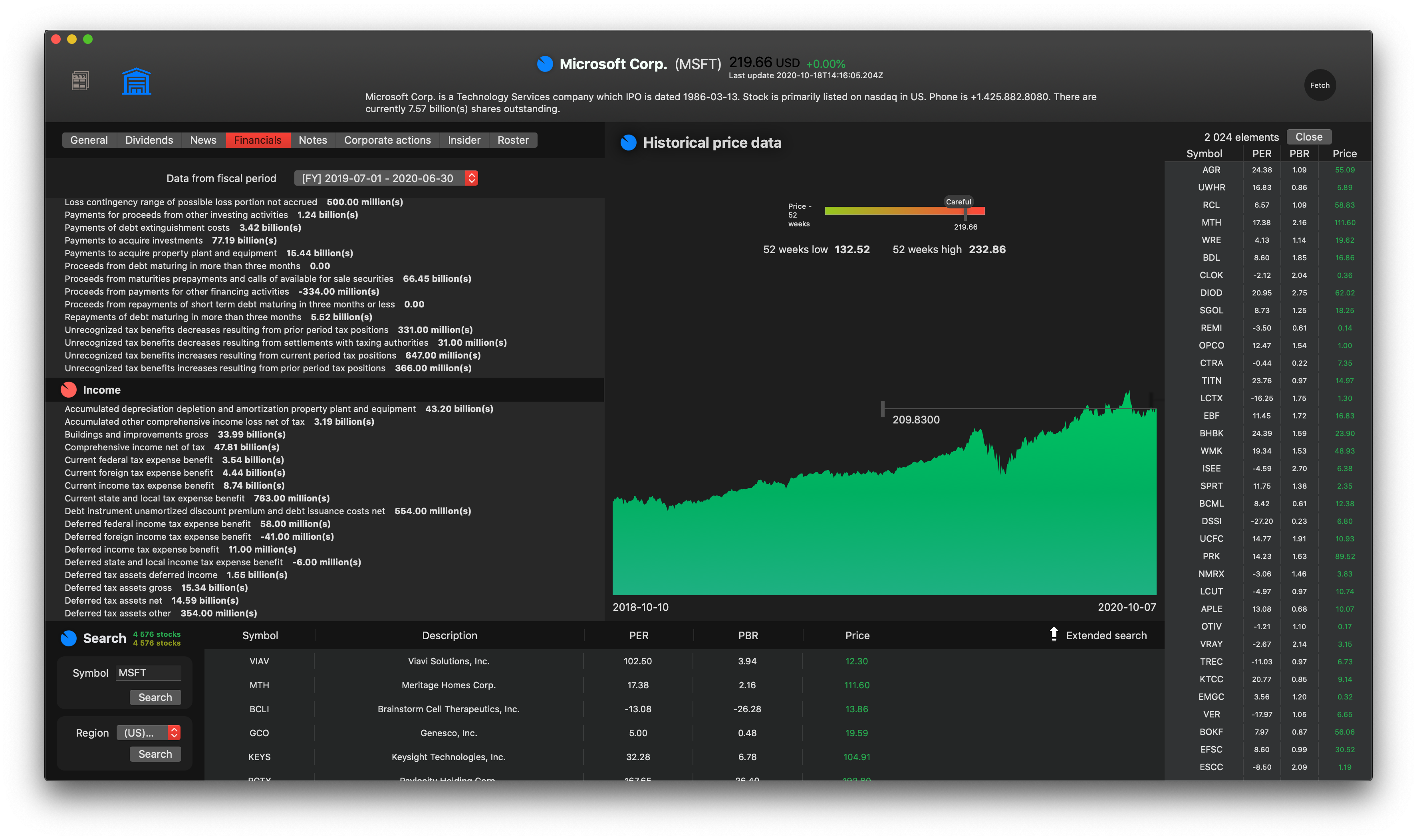This screenshot has height=840, width=1417.
Task: Select RCL in the side symbol list
Action: (x=1211, y=205)
